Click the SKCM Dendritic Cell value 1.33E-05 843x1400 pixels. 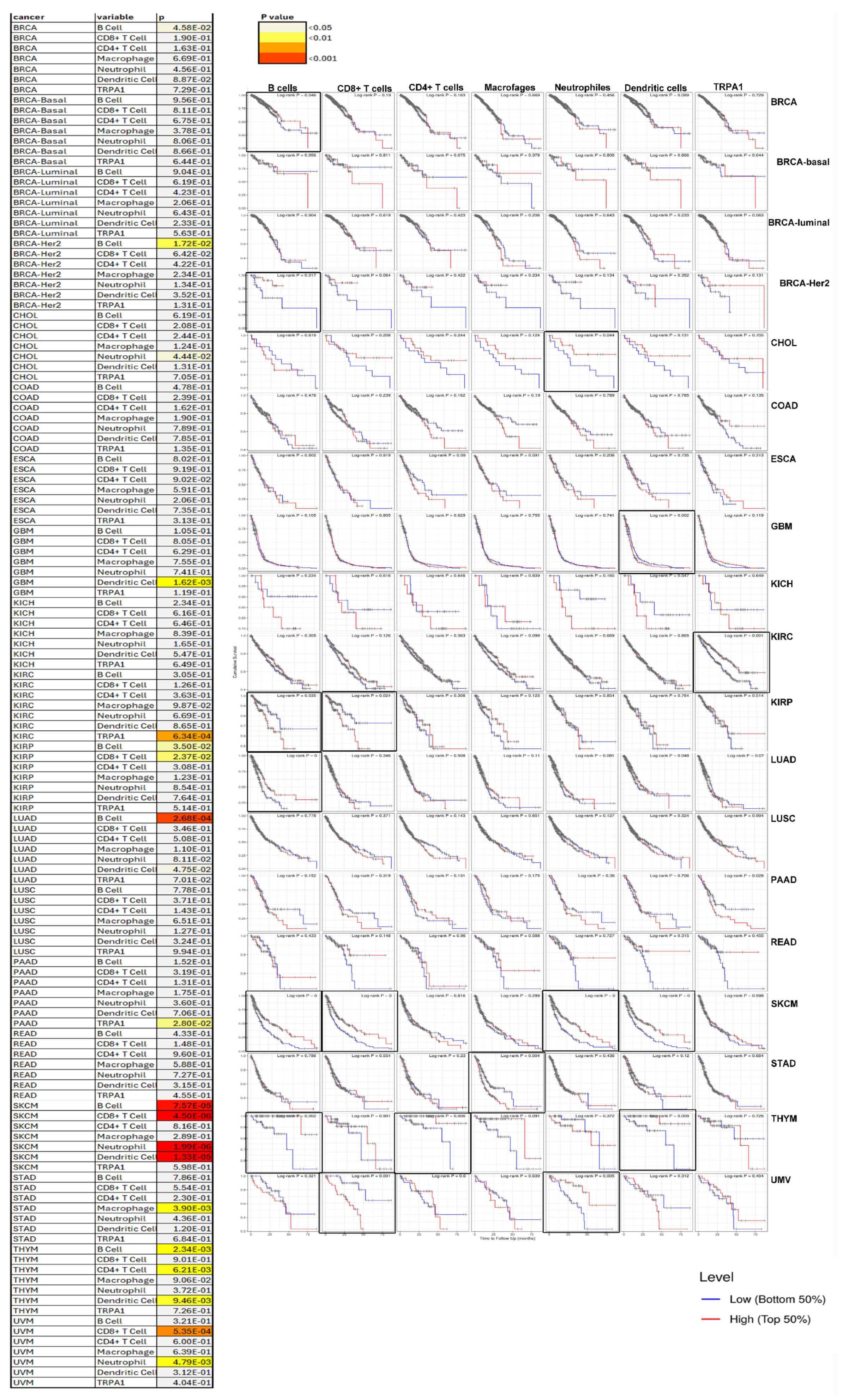tap(185, 1157)
